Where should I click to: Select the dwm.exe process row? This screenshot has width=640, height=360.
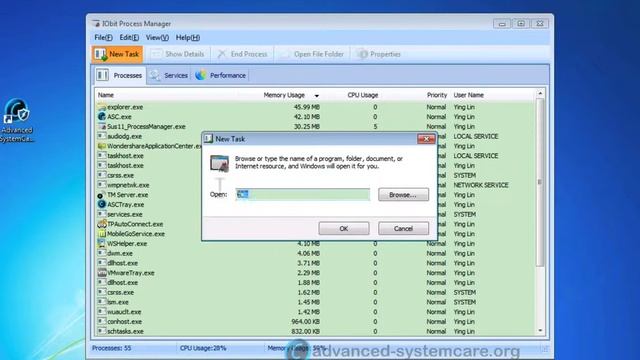315,253
